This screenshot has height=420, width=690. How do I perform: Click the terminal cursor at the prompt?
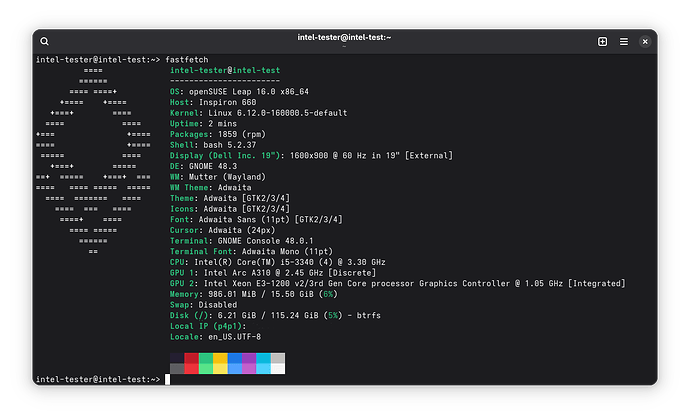[x=168, y=380]
